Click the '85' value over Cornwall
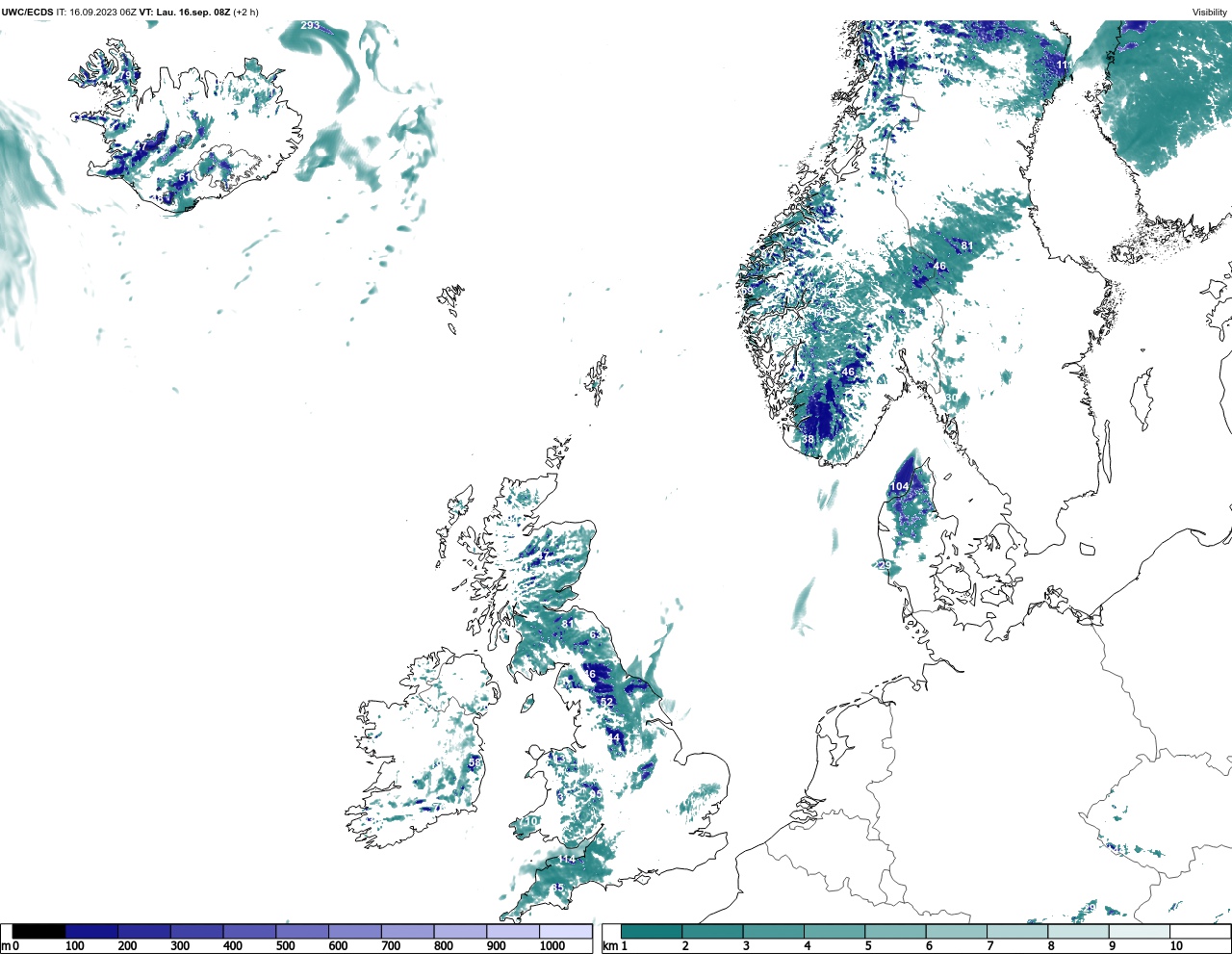Image resolution: width=1232 pixels, height=954 pixels. click(557, 888)
